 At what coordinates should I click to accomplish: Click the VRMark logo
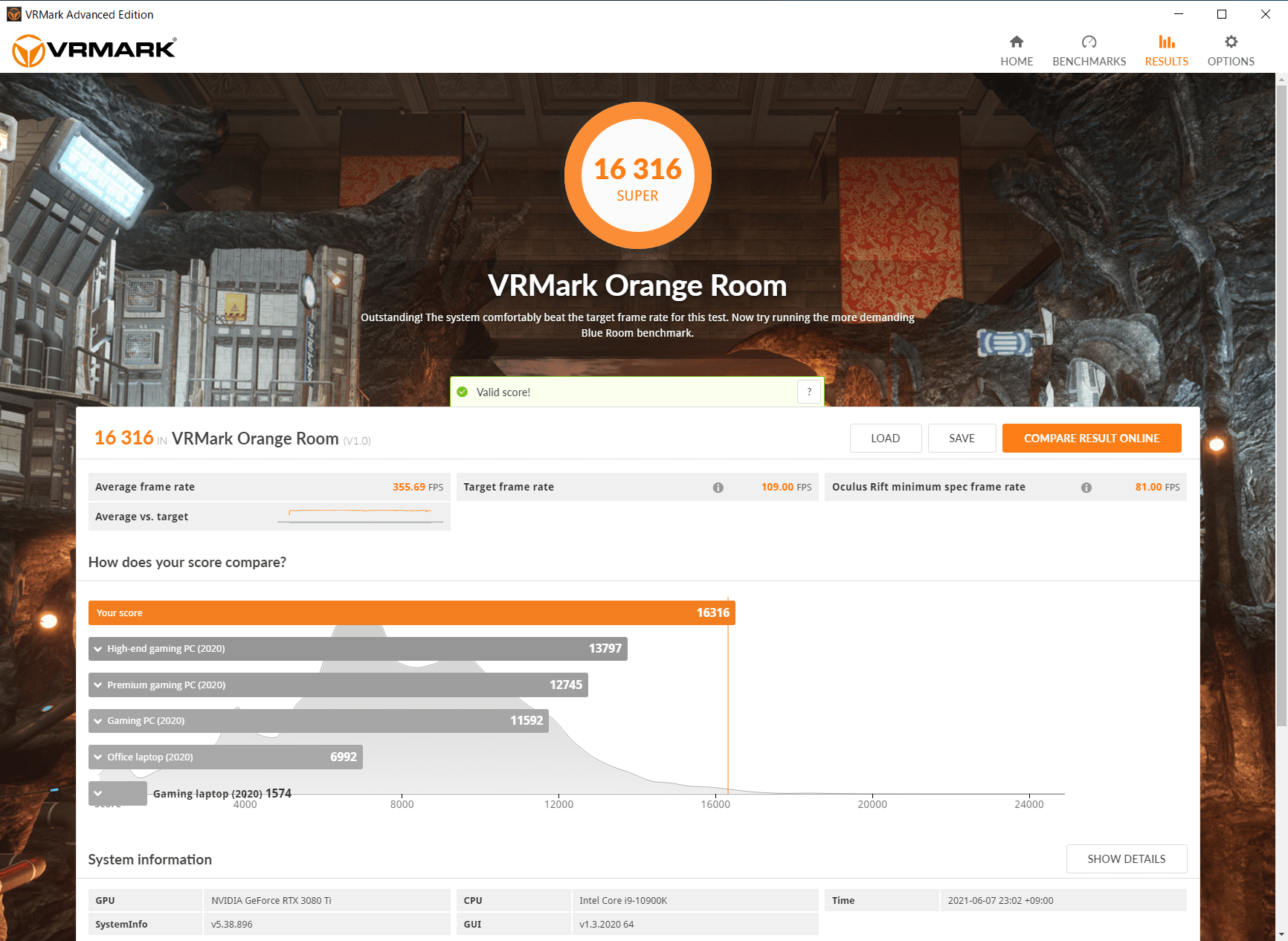(x=94, y=51)
